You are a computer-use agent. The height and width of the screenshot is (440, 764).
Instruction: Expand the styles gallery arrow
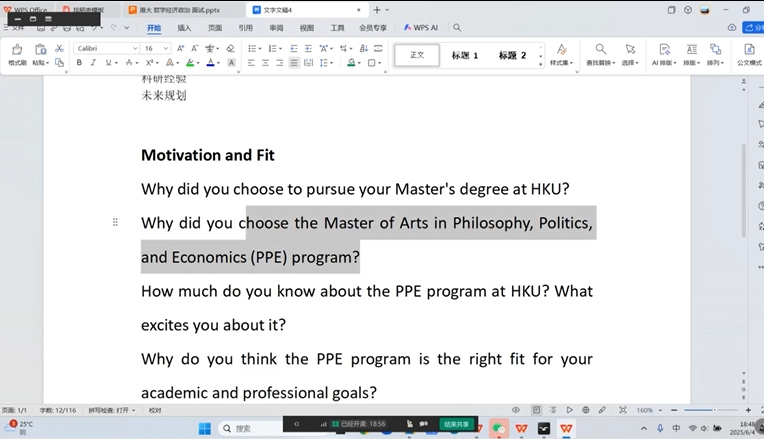coord(541,62)
